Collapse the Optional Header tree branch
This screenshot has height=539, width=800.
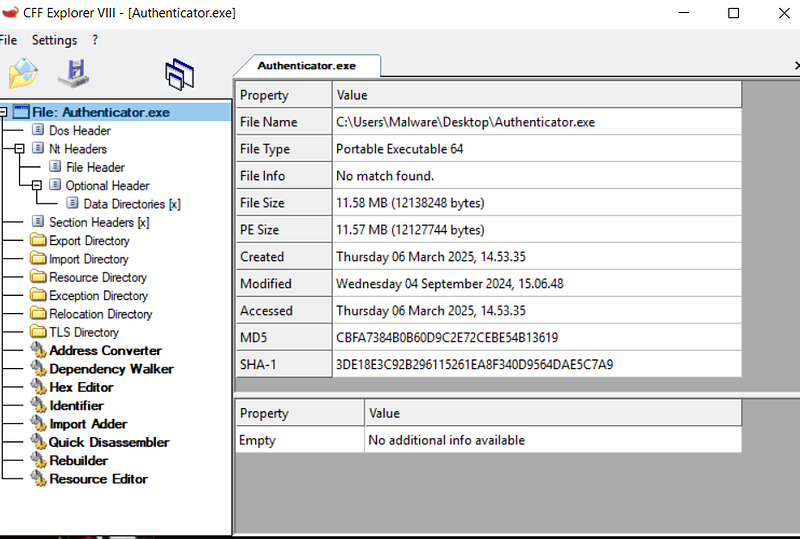(x=37, y=186)
